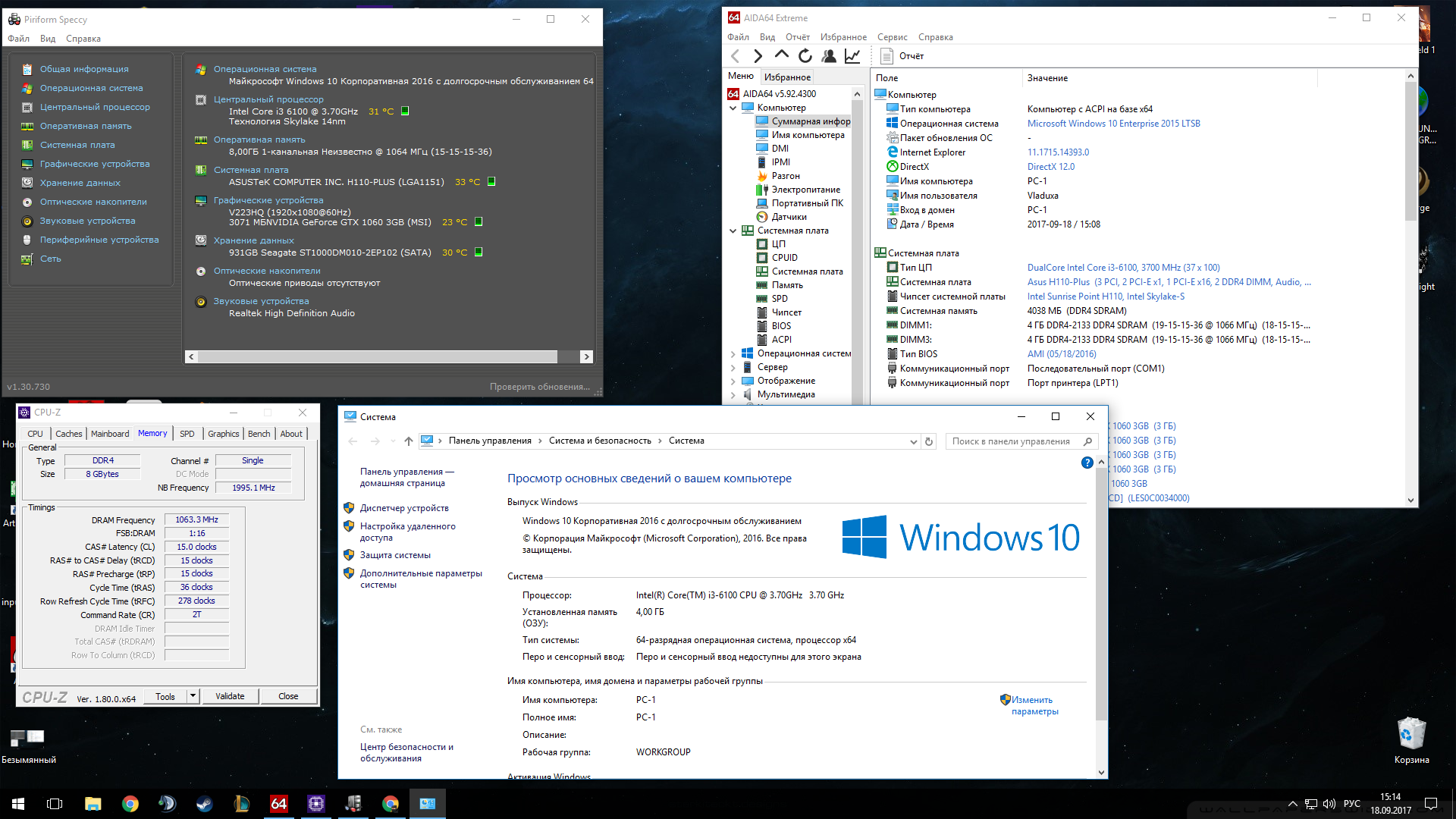
Task: Open SPD tab in CPU-Z
Action: tap(187, 434)
